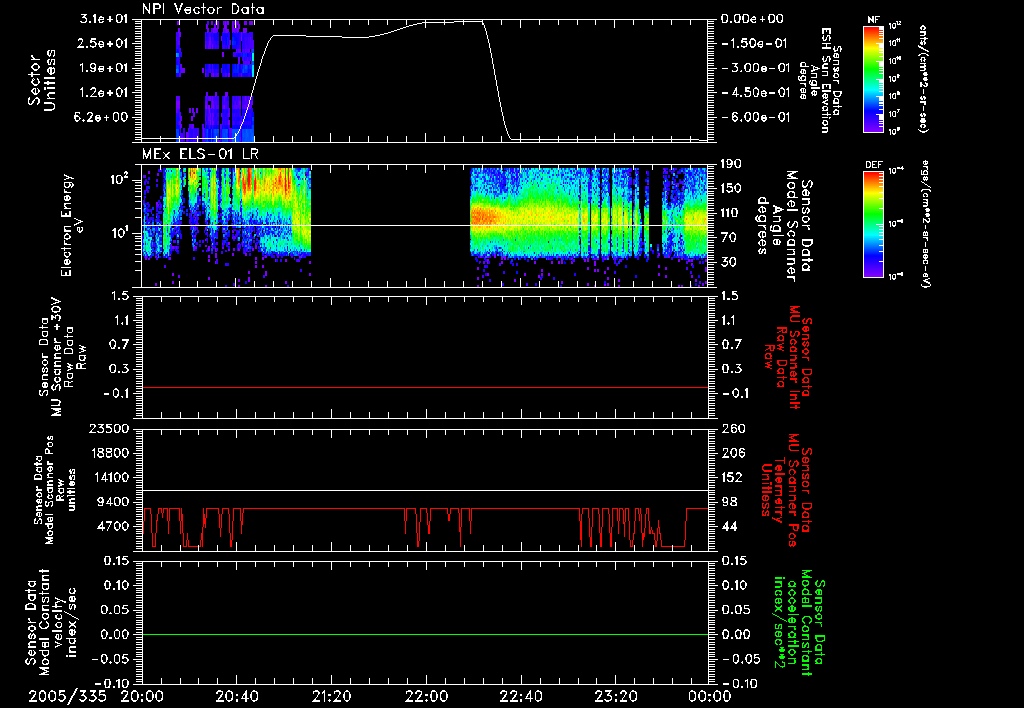Click the '20:00' time tick label

coord(142,696)
